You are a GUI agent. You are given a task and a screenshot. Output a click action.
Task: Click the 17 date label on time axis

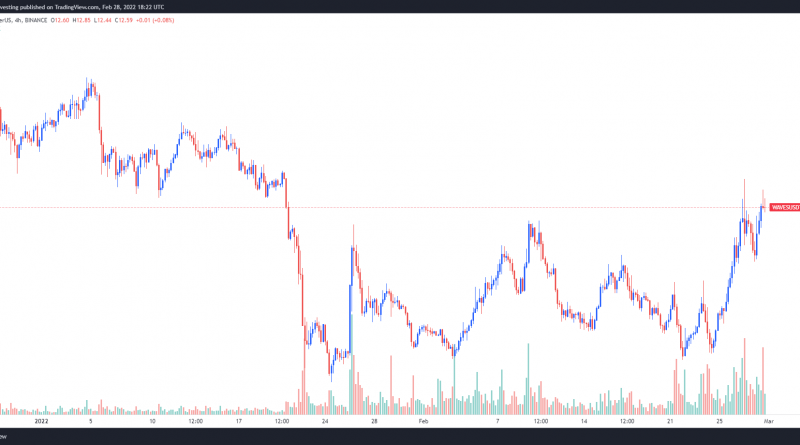(239, 422)
